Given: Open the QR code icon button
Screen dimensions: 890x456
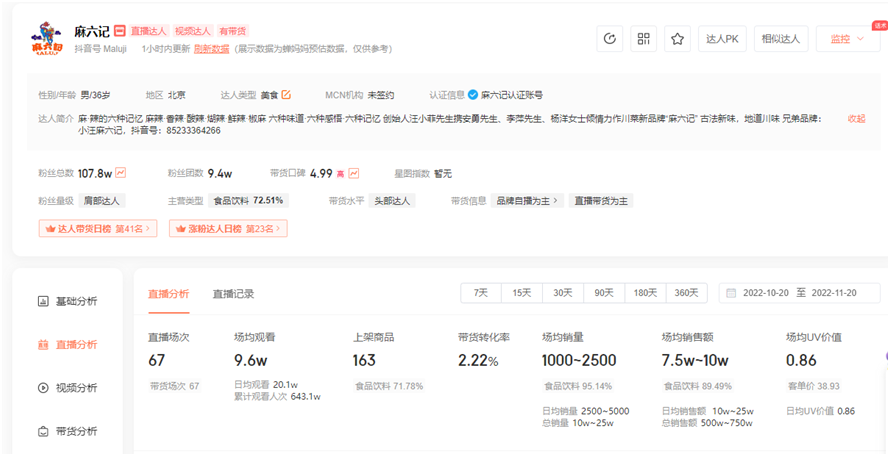Looking at the screenshot, I should 644,39.
